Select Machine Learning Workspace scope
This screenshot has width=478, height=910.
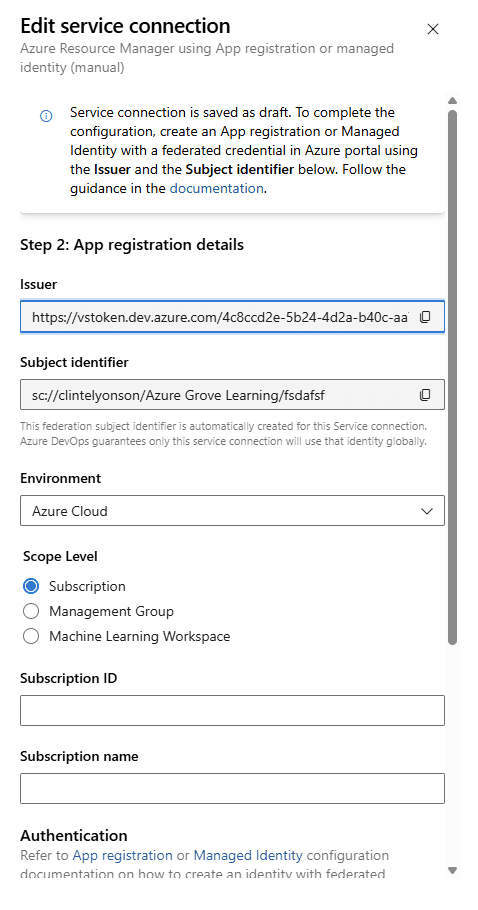(31, 636)
